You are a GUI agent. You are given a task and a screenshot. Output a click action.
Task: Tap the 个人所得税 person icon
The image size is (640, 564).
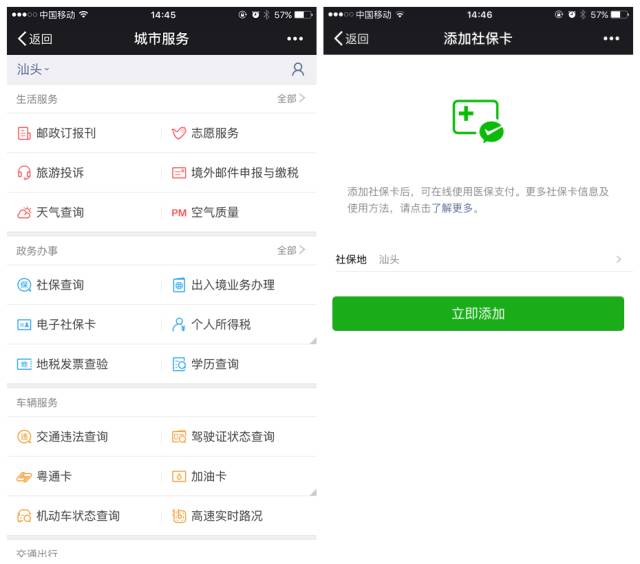178,324
